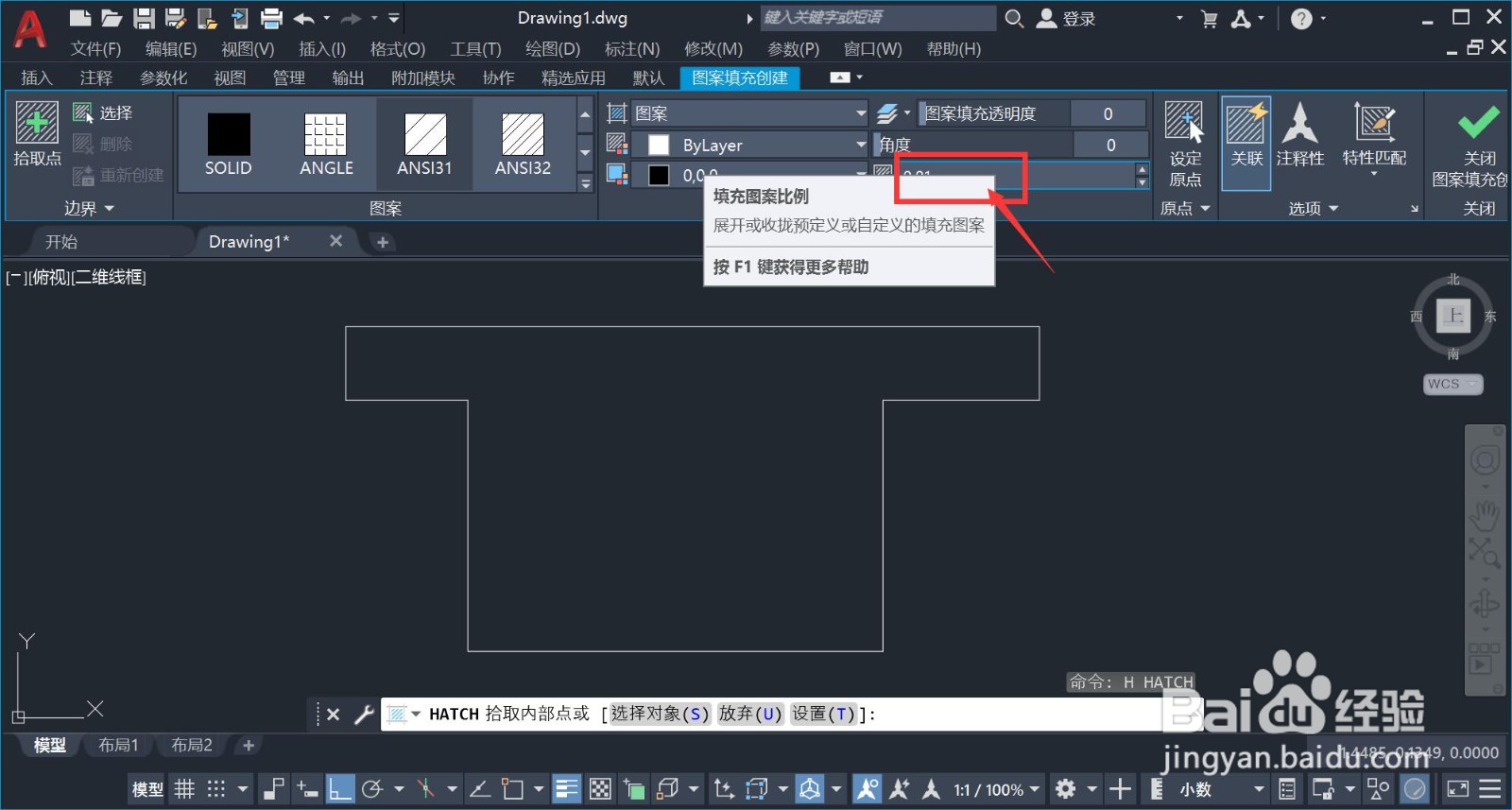Expand the 原点 panel dropdown
1512x810 pixels.
pos(1185,208)
